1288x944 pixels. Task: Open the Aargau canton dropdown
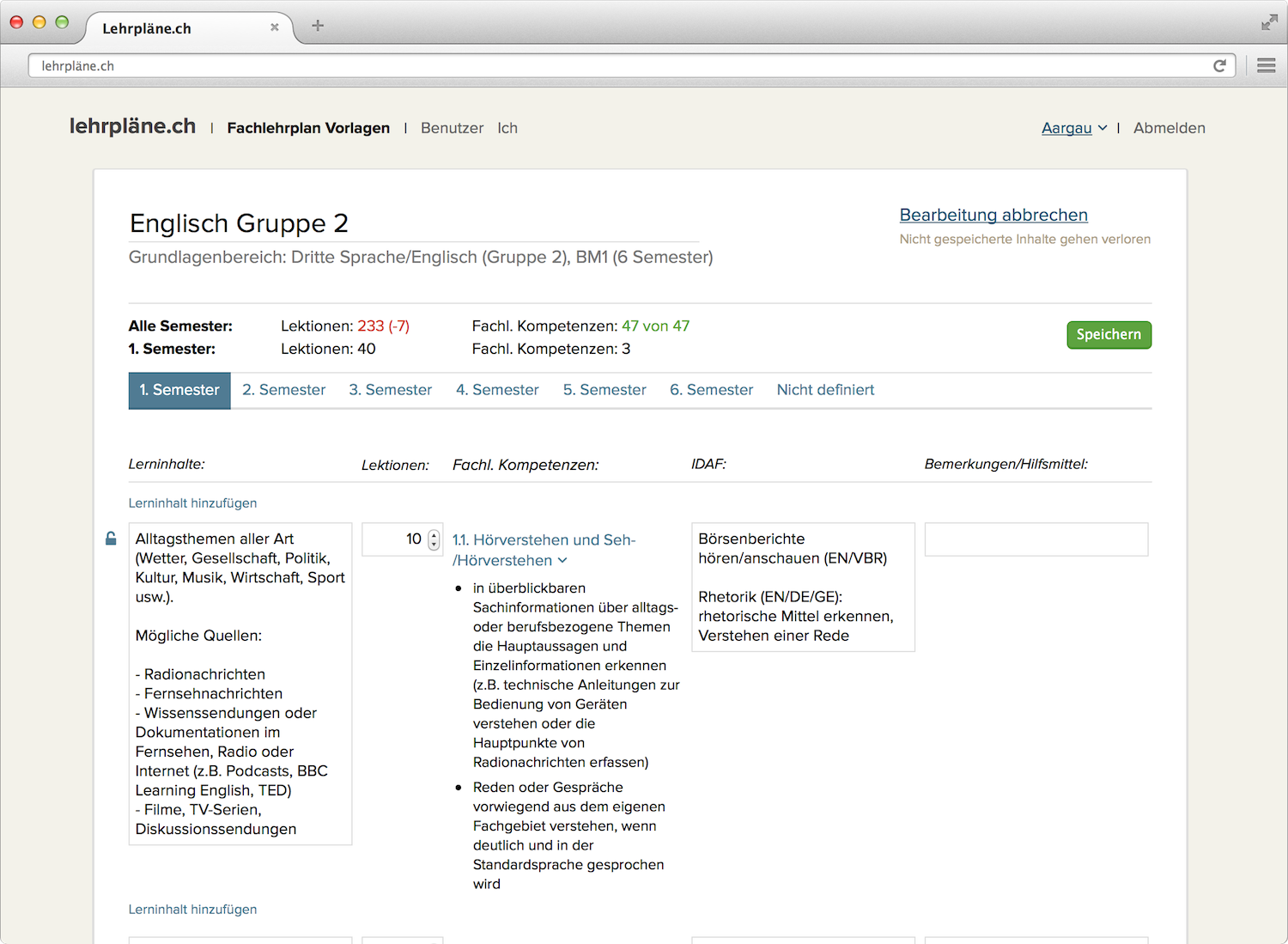pyautogui.click(x=1074, y=128)
